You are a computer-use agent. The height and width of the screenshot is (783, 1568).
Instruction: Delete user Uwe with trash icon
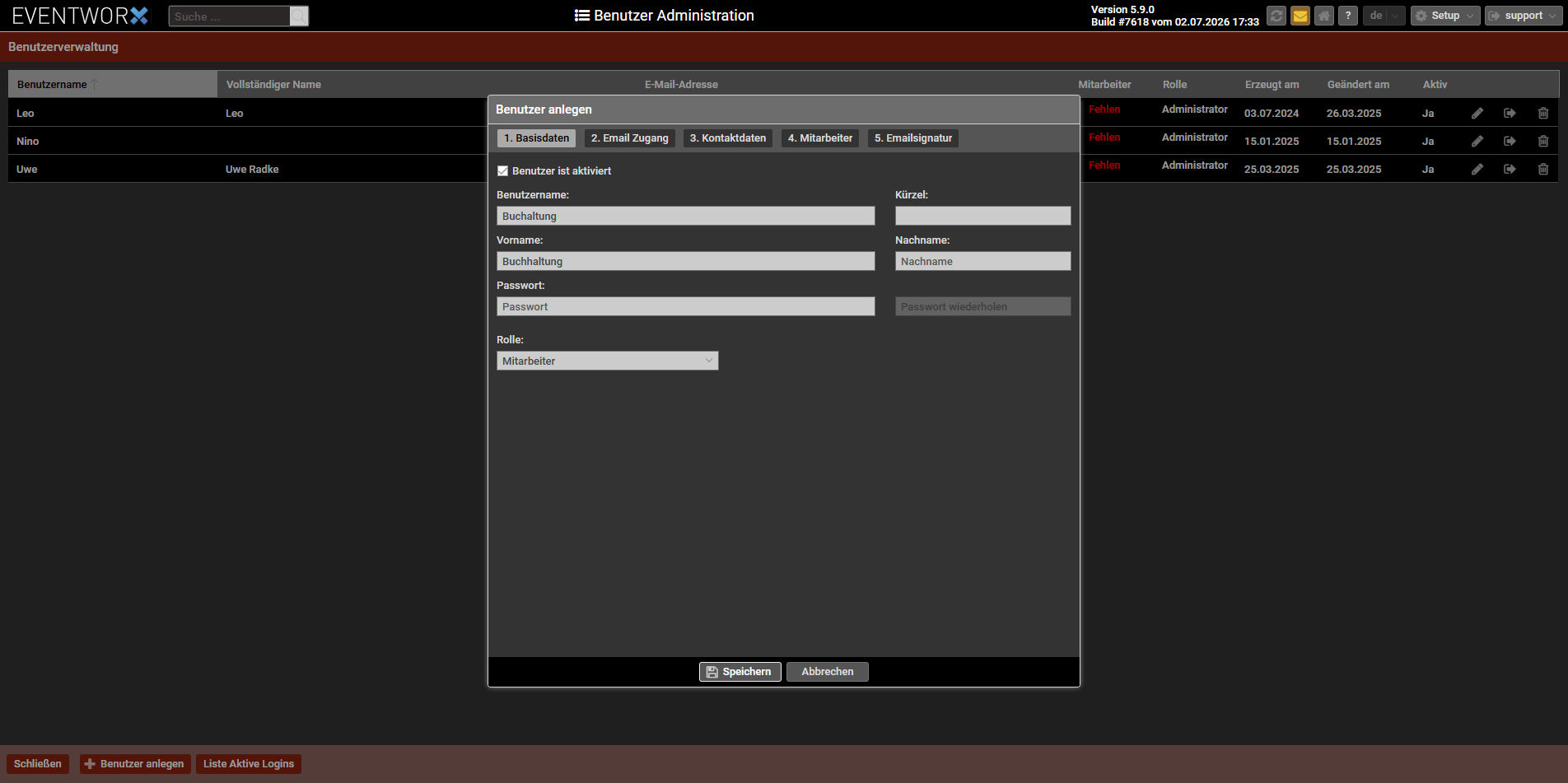pyautogui.click(x=1543, y=169)
